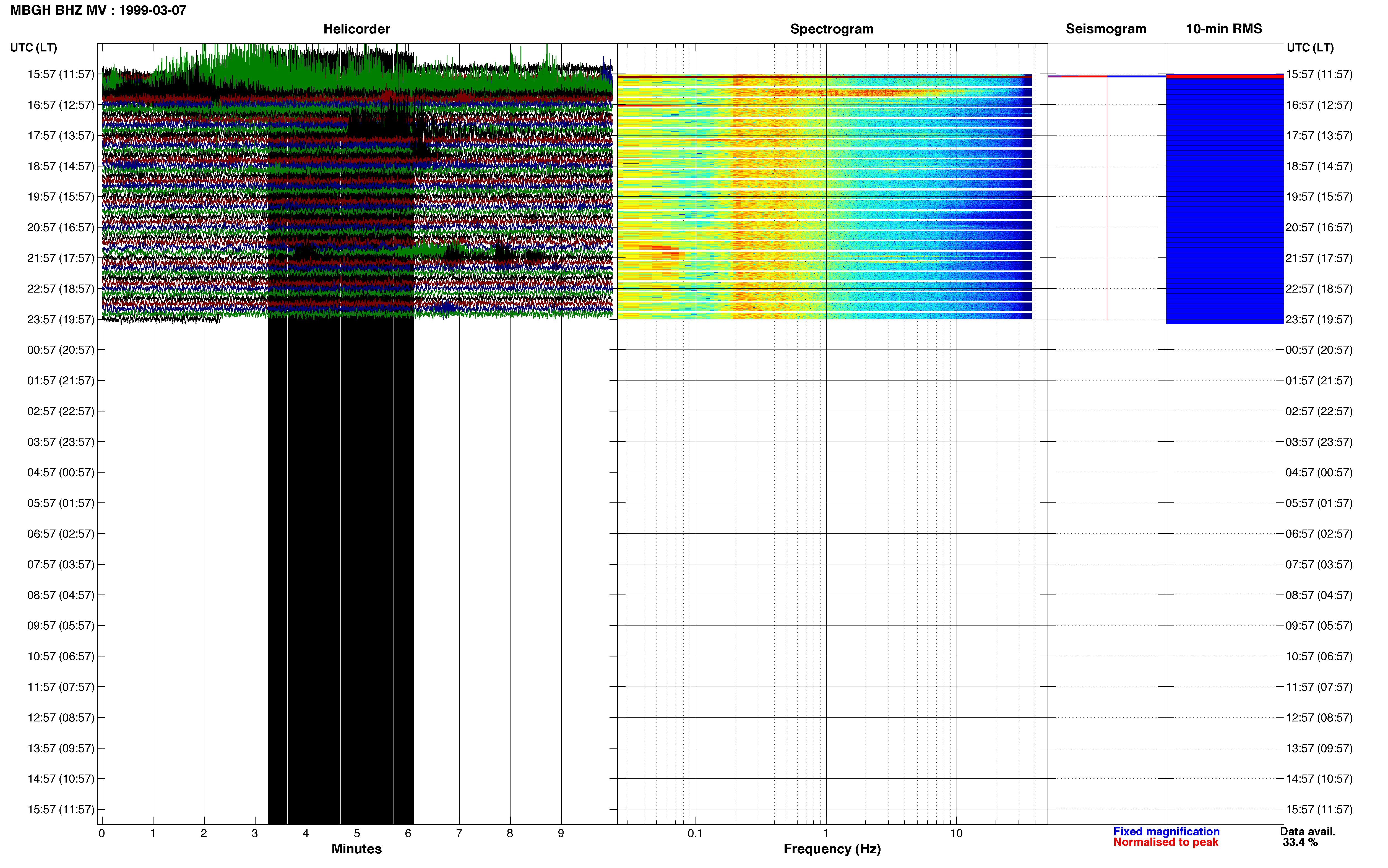The width and height of the screenshot is (1388, 868).
Task: Click right time label 16:57 (12:57)
Action: point(1319,105)
